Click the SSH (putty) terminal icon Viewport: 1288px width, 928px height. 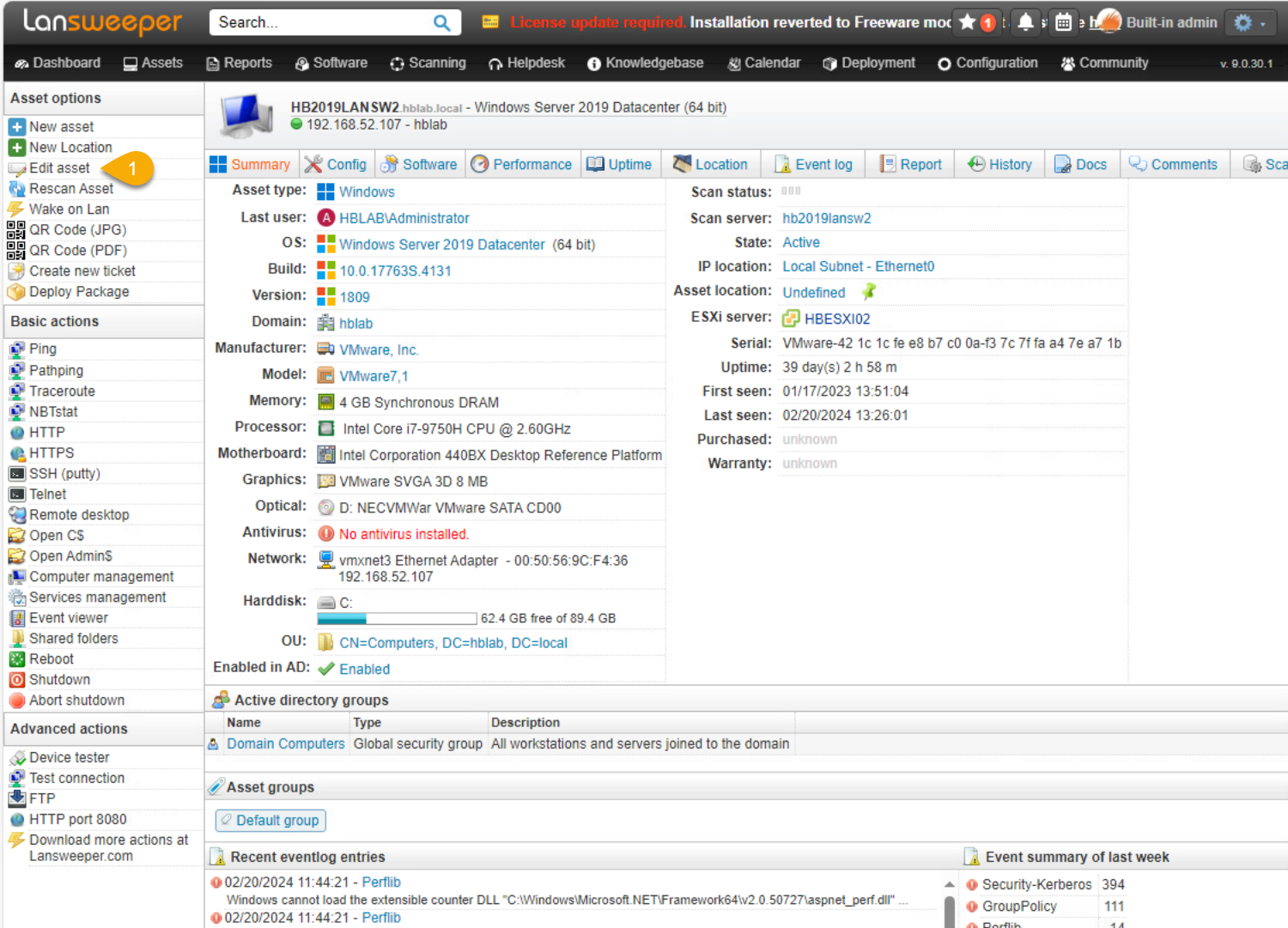coord(16,474)
